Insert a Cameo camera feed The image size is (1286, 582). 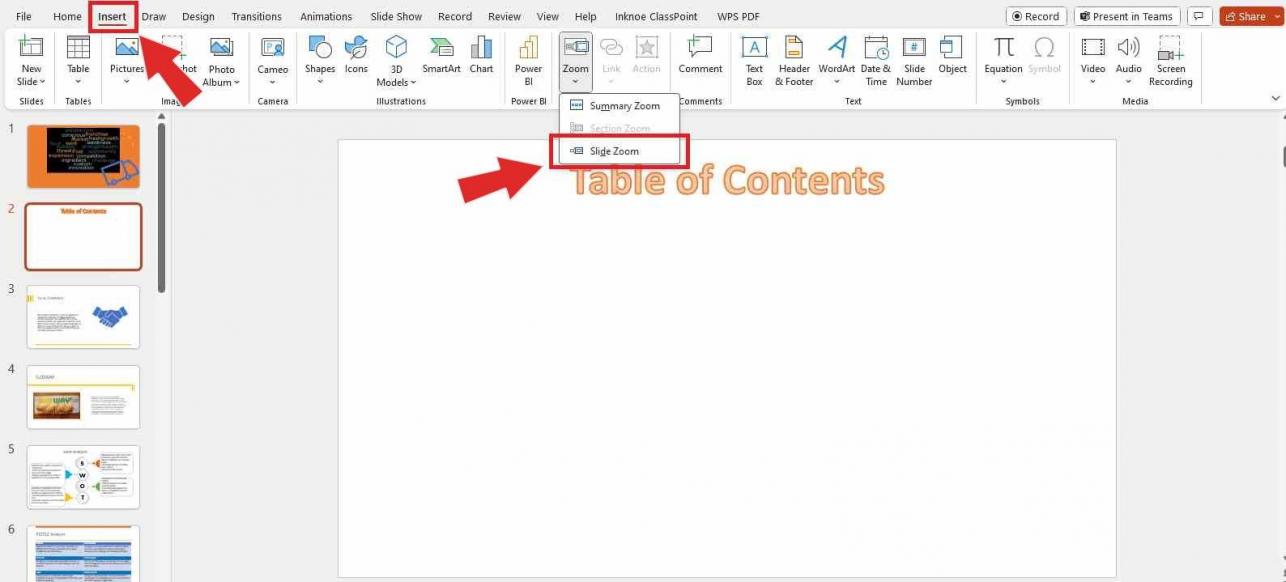tap(272, 55)
